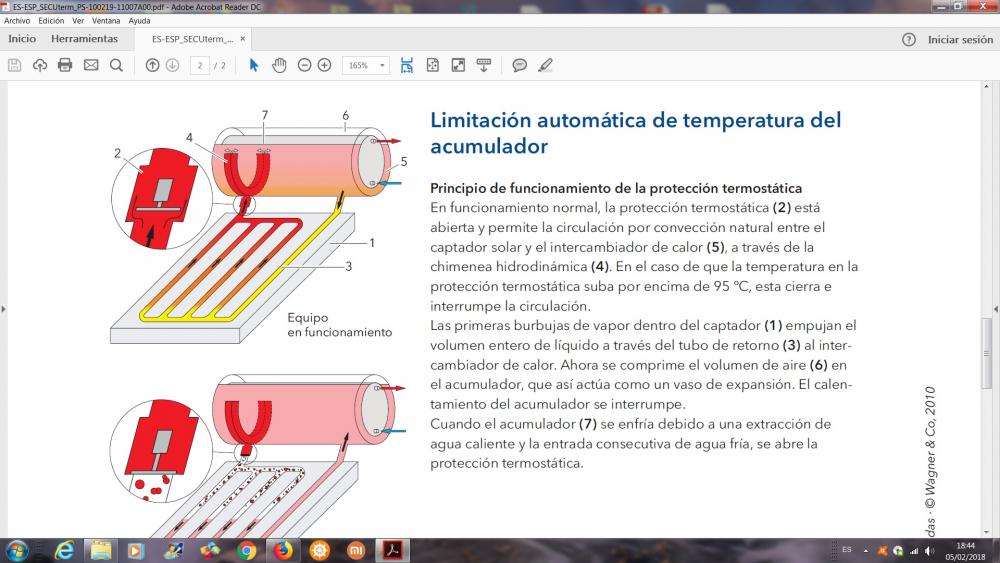
Task: Select the ES-ESP_SECUterm document tab
Action: [x=192, y=39]
